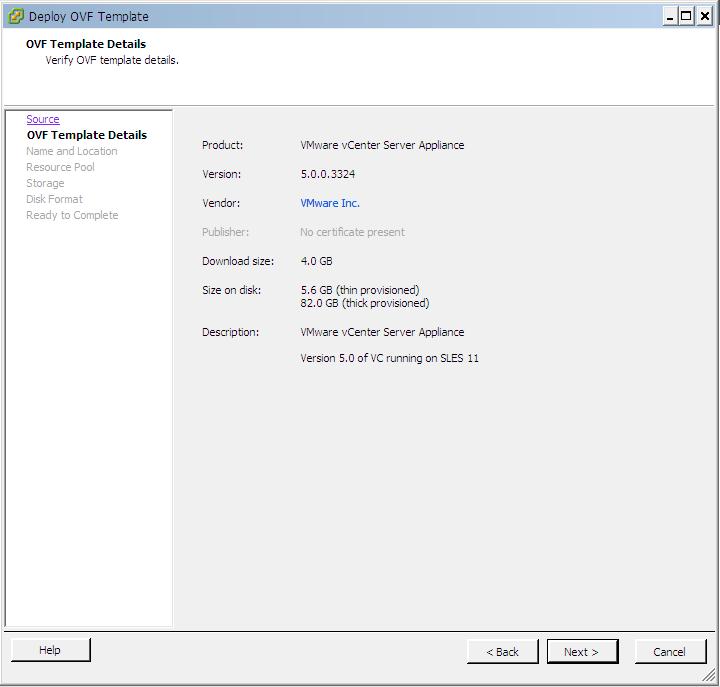Go back to the Source step link
This screenshot has width=720, height=687.
click(43, 119)
